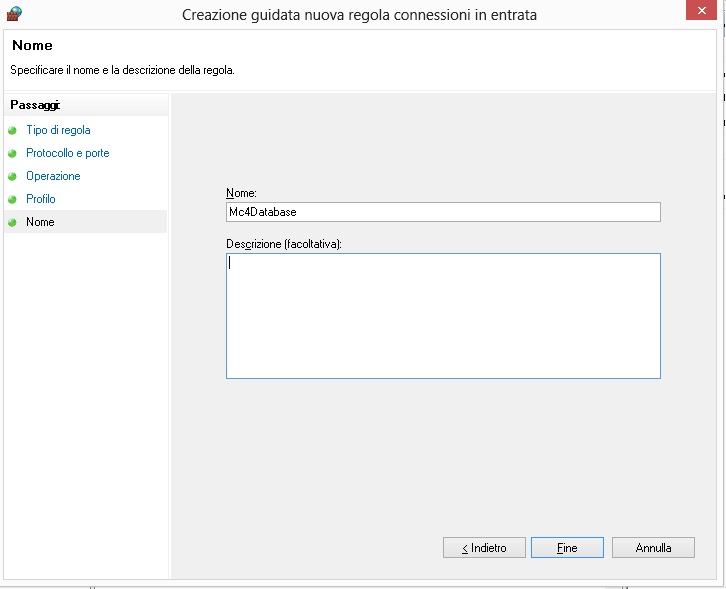Click the green bullet beside Protocollo e porte
Screen dimensions: 726x589
click(13, 154)
